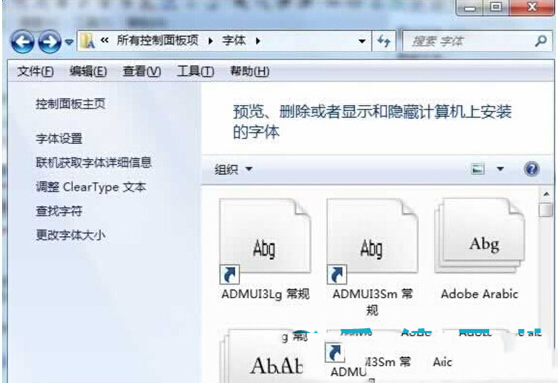Viewport: 558px width, 383px height.
Task: Maximize the fonts window
Action: pos(496,8)
